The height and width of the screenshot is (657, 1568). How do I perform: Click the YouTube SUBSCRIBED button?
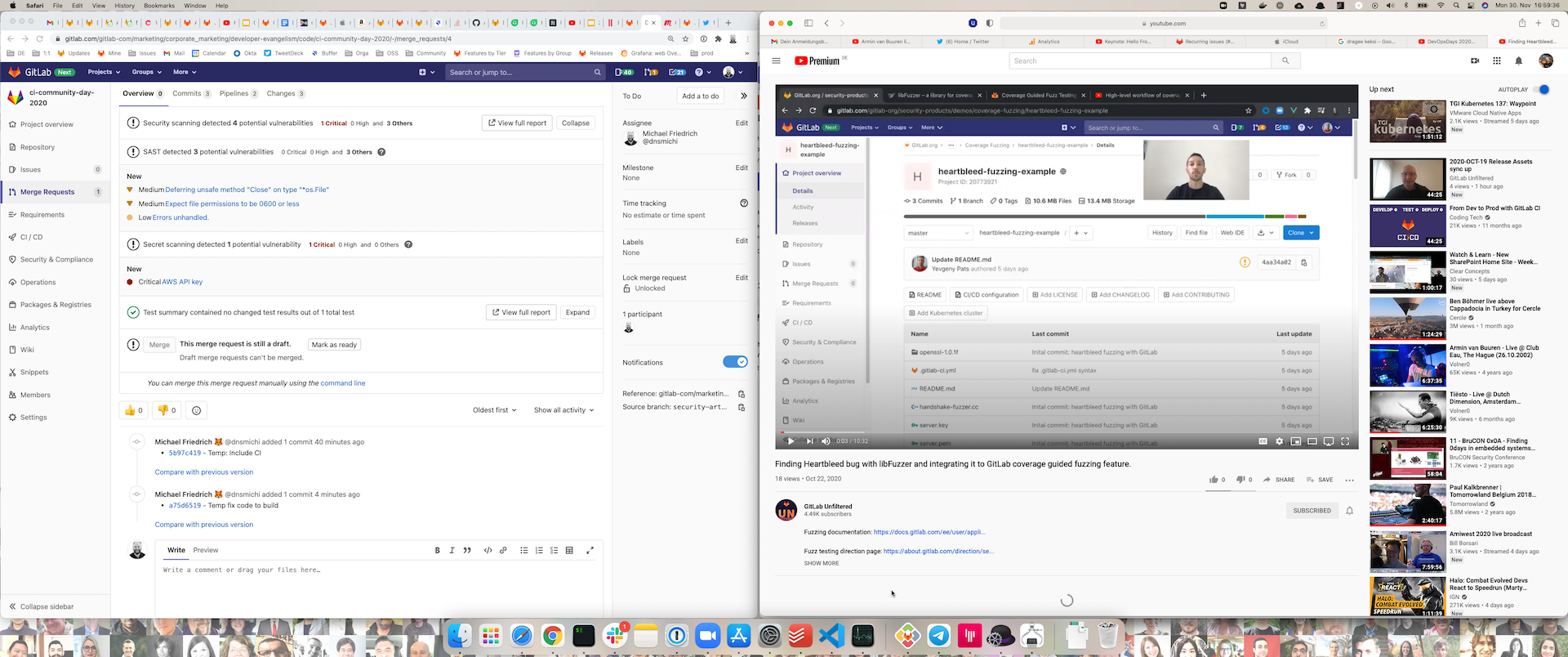1312,511
